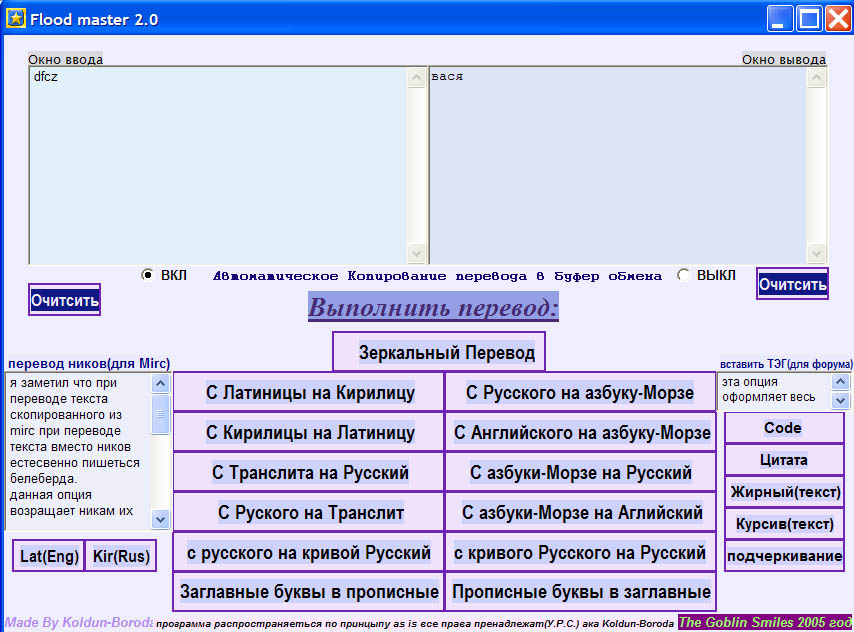Select the ВКЛ radio button

click(147, 275)
